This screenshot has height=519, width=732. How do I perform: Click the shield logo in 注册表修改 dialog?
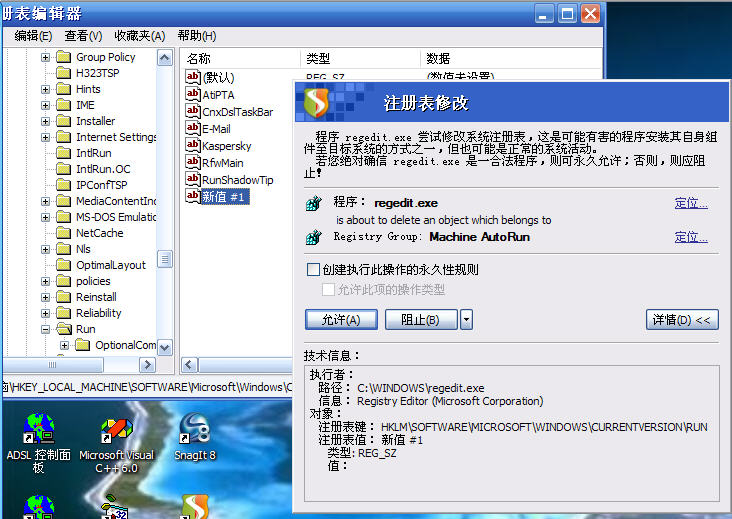[x=316, y=103]
